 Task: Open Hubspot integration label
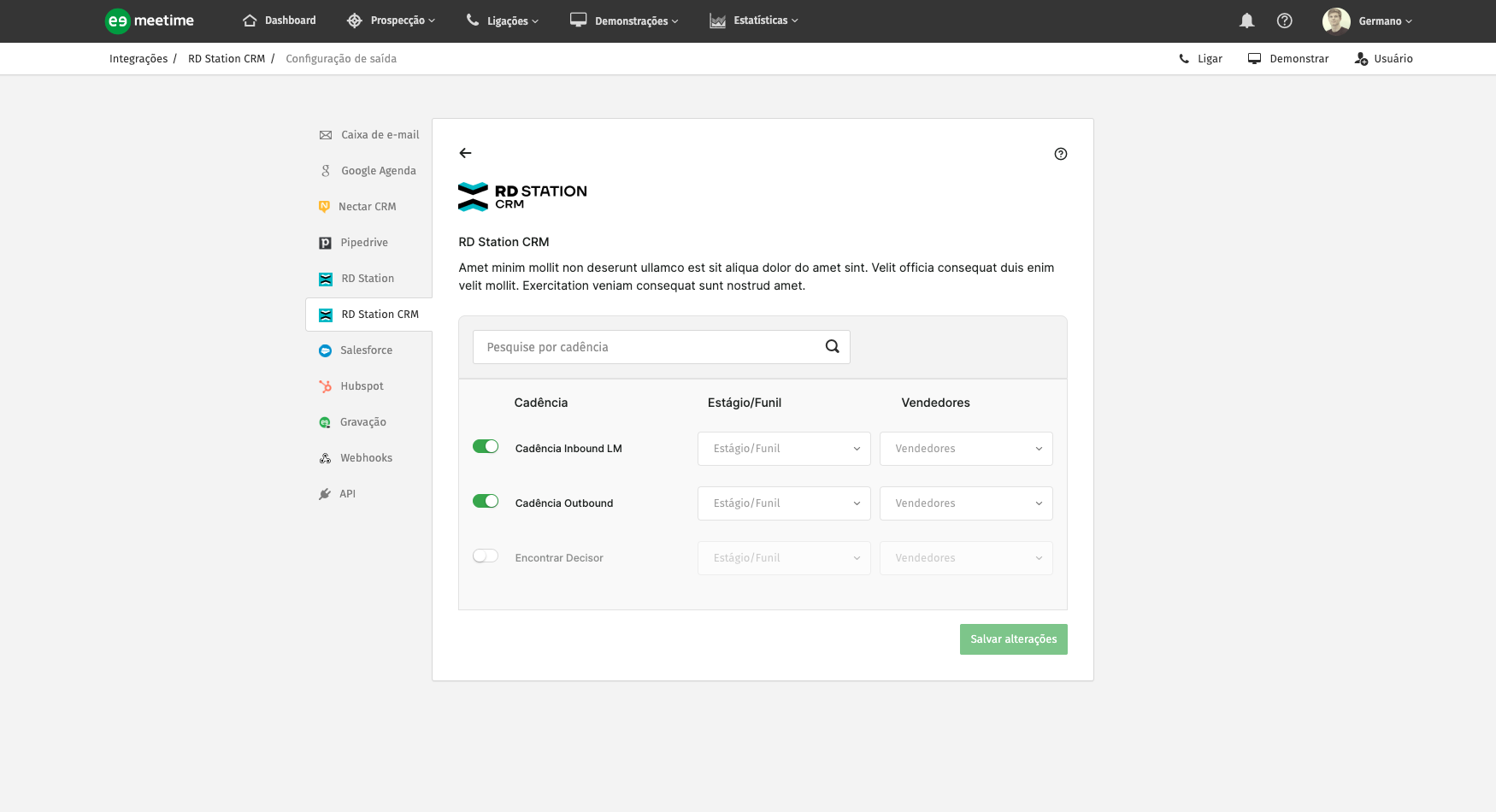[362, 386]
